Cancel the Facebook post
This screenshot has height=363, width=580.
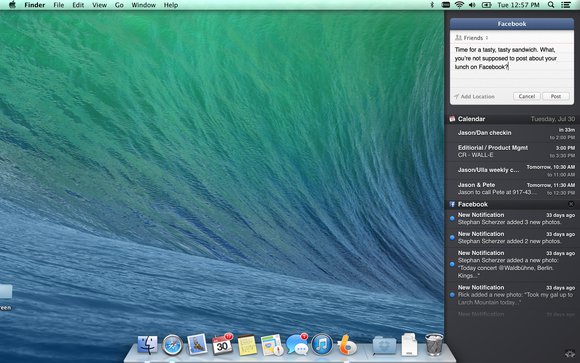point(527,96)
